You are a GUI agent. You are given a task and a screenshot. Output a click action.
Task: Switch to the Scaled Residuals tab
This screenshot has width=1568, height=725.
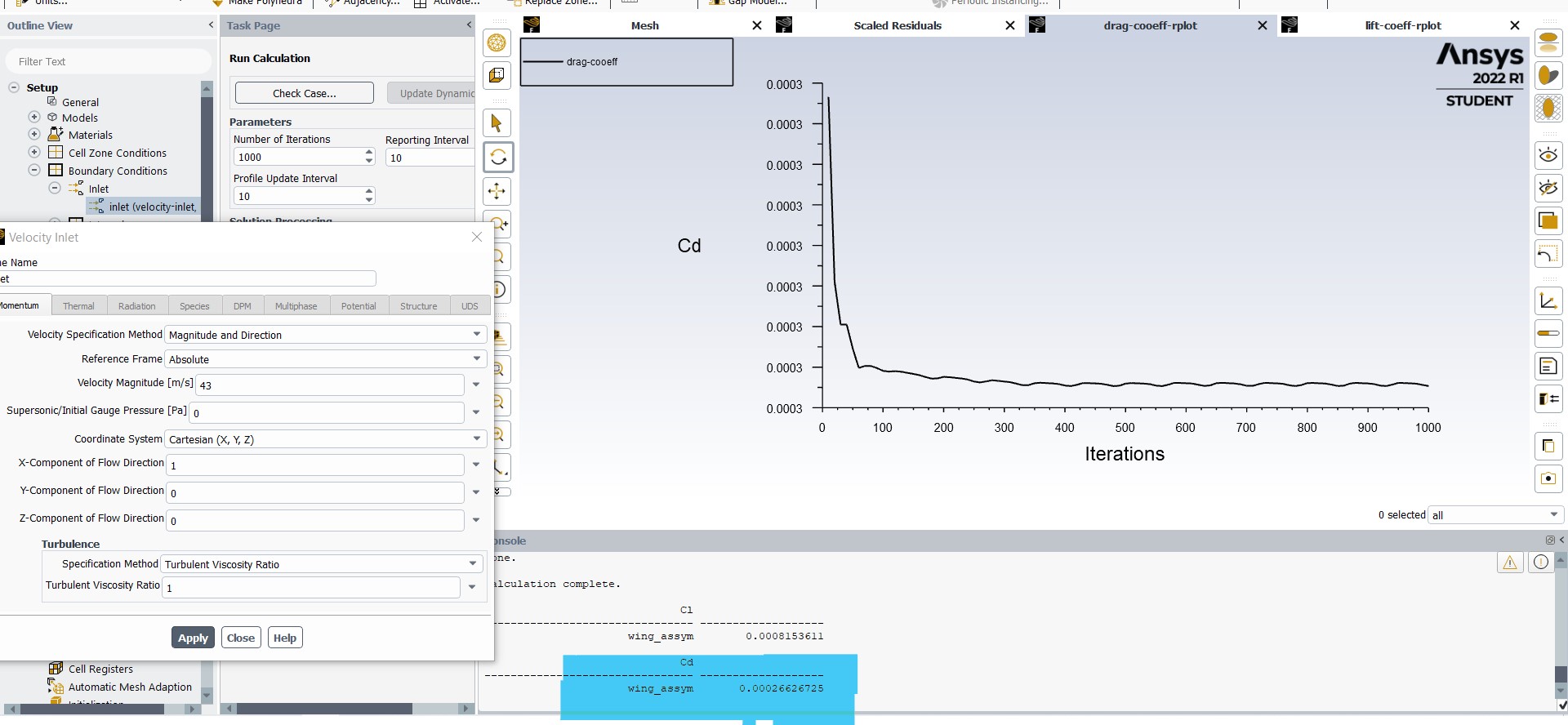[x=898, y=25]
